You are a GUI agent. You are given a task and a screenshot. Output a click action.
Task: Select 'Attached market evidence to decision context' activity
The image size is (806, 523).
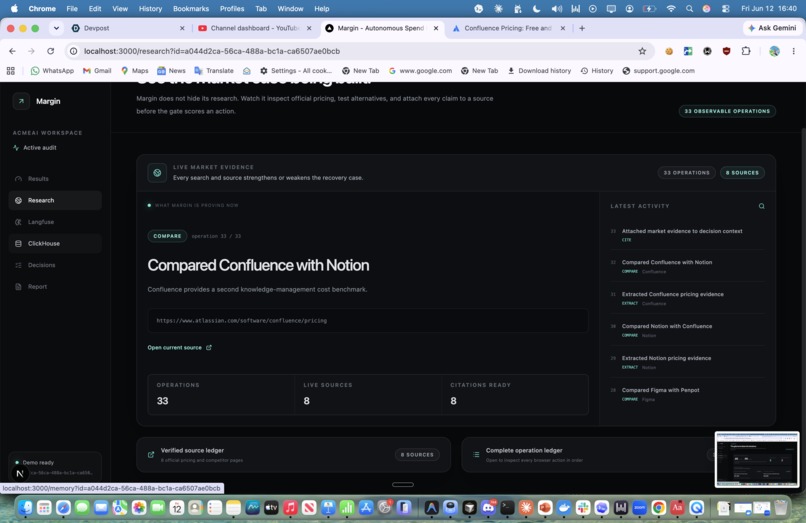pos(687,235)
